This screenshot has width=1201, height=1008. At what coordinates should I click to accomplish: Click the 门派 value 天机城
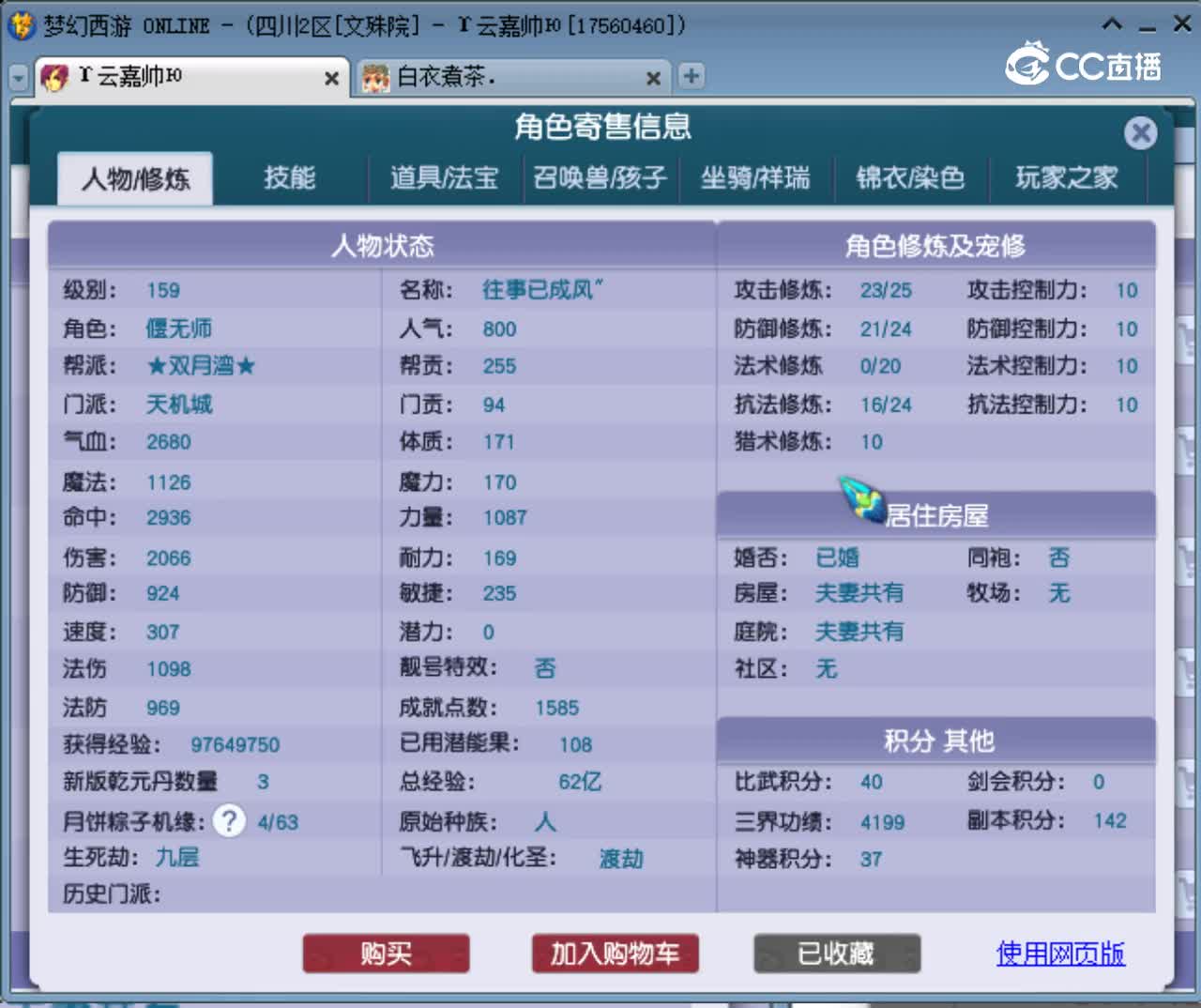click(x=178, y=405)
